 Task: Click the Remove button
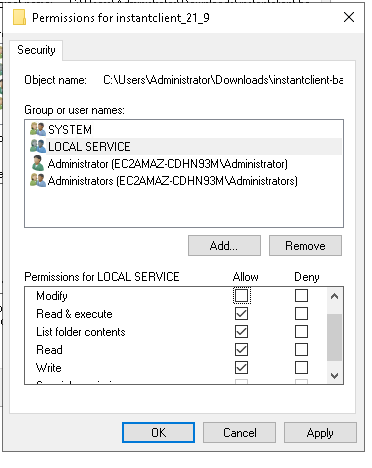pos(305,246)
